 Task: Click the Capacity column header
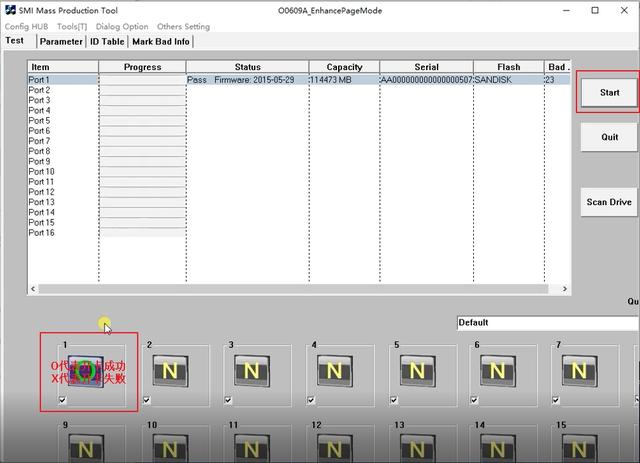point(344,67)
